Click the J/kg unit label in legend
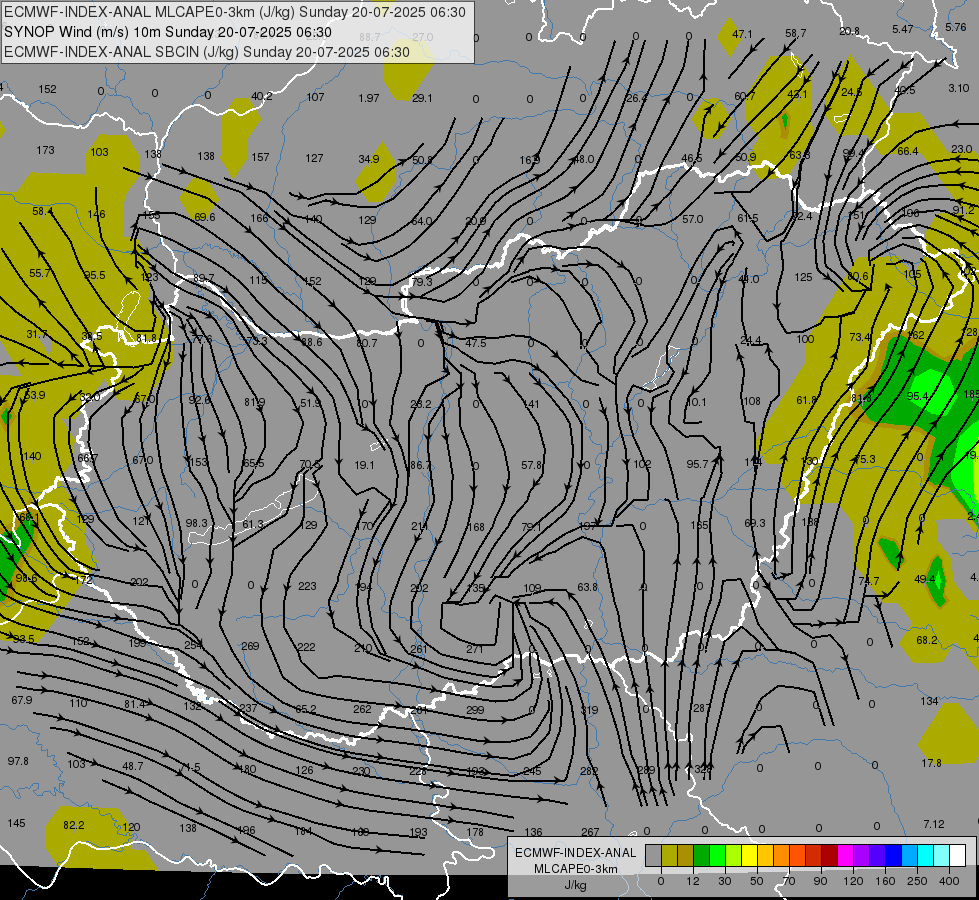This screenshot has width=979, height=900. tap(575, 885)
